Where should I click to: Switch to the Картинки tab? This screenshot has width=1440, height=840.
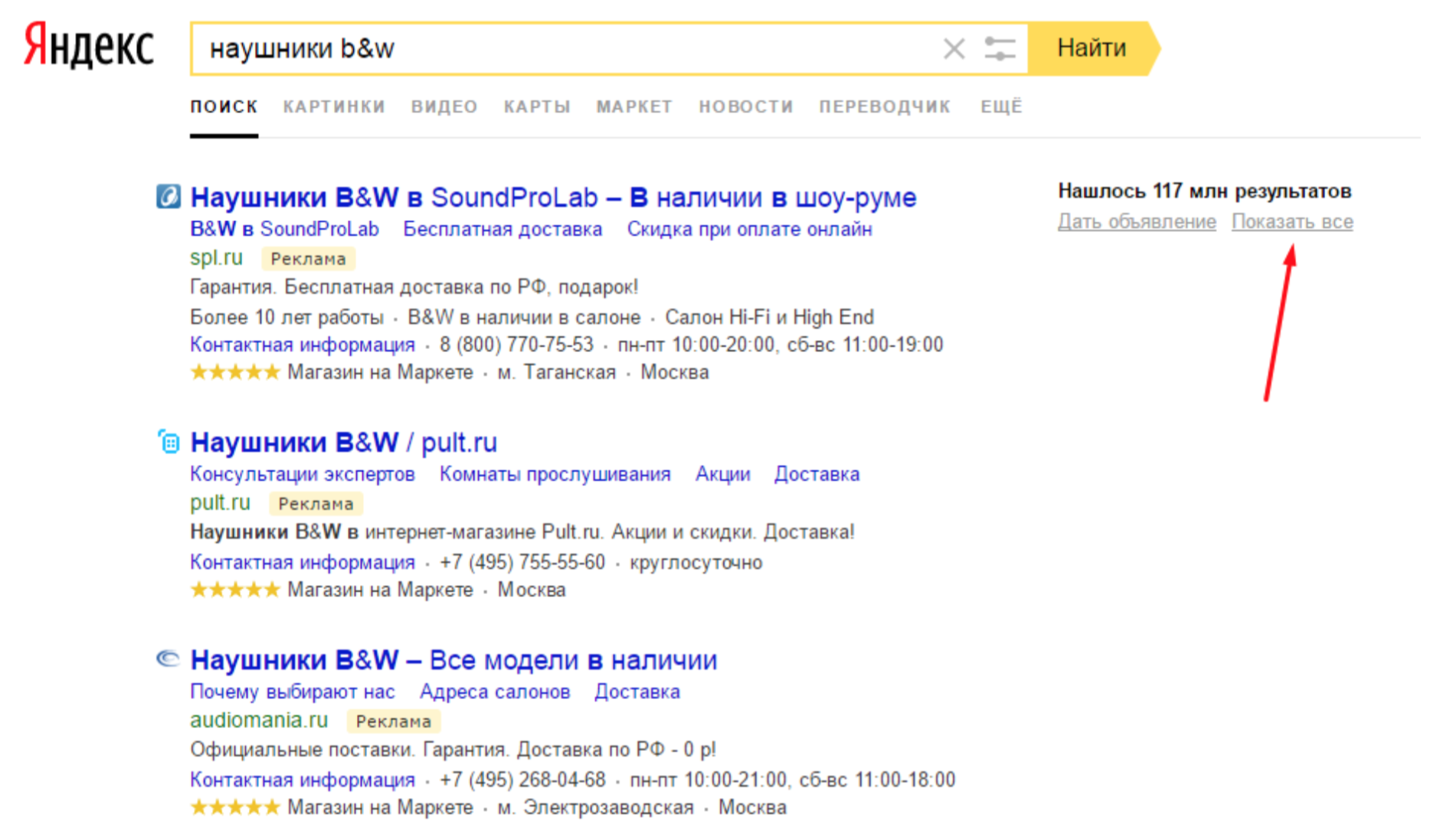[x=334, y=106]
